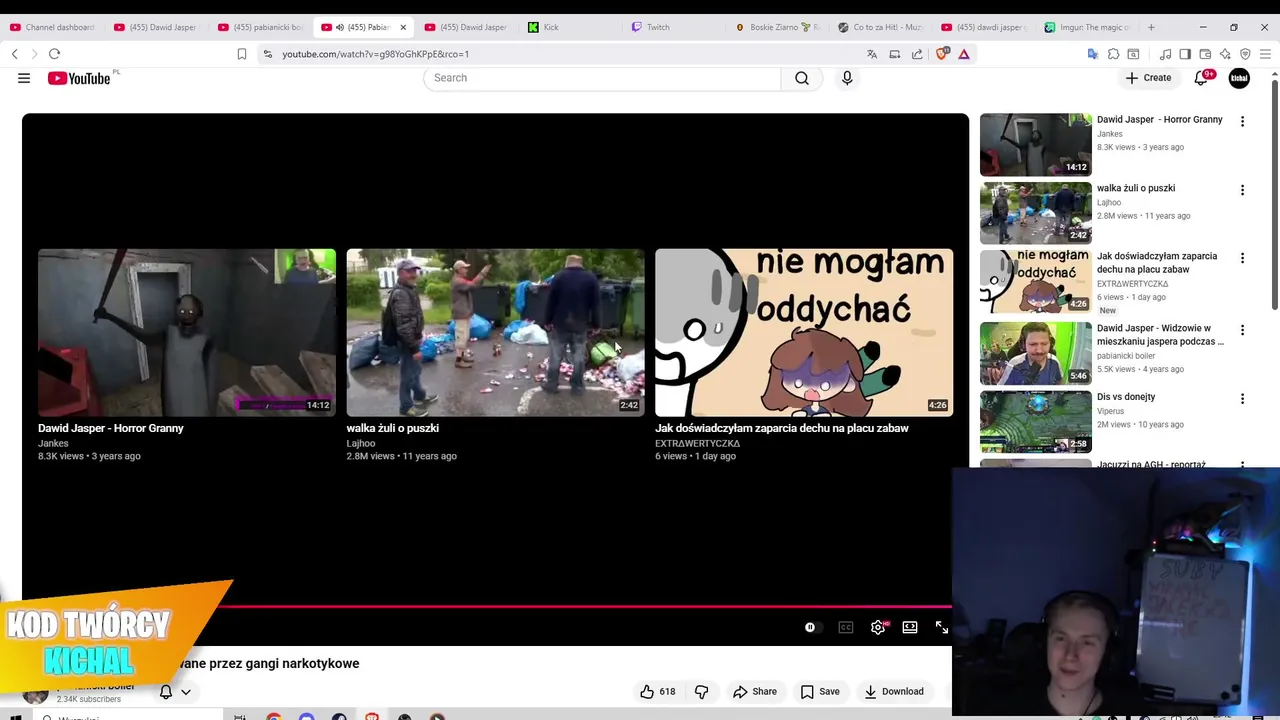This screenshot has height=720, width=1280.
Task: Click the install app icon in address bar
Action: point(895,54)
